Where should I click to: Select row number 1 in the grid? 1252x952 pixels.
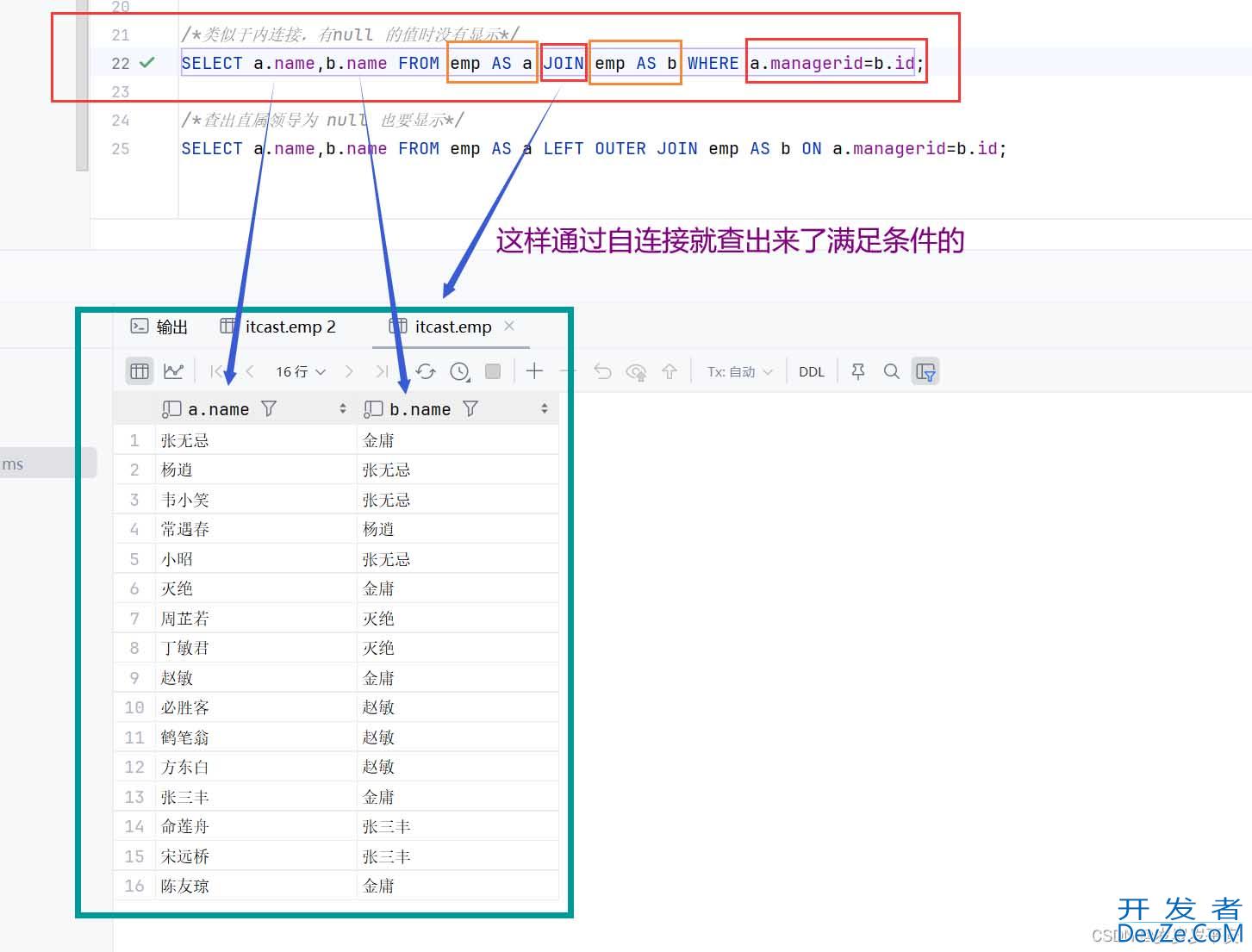pos(134,440)
